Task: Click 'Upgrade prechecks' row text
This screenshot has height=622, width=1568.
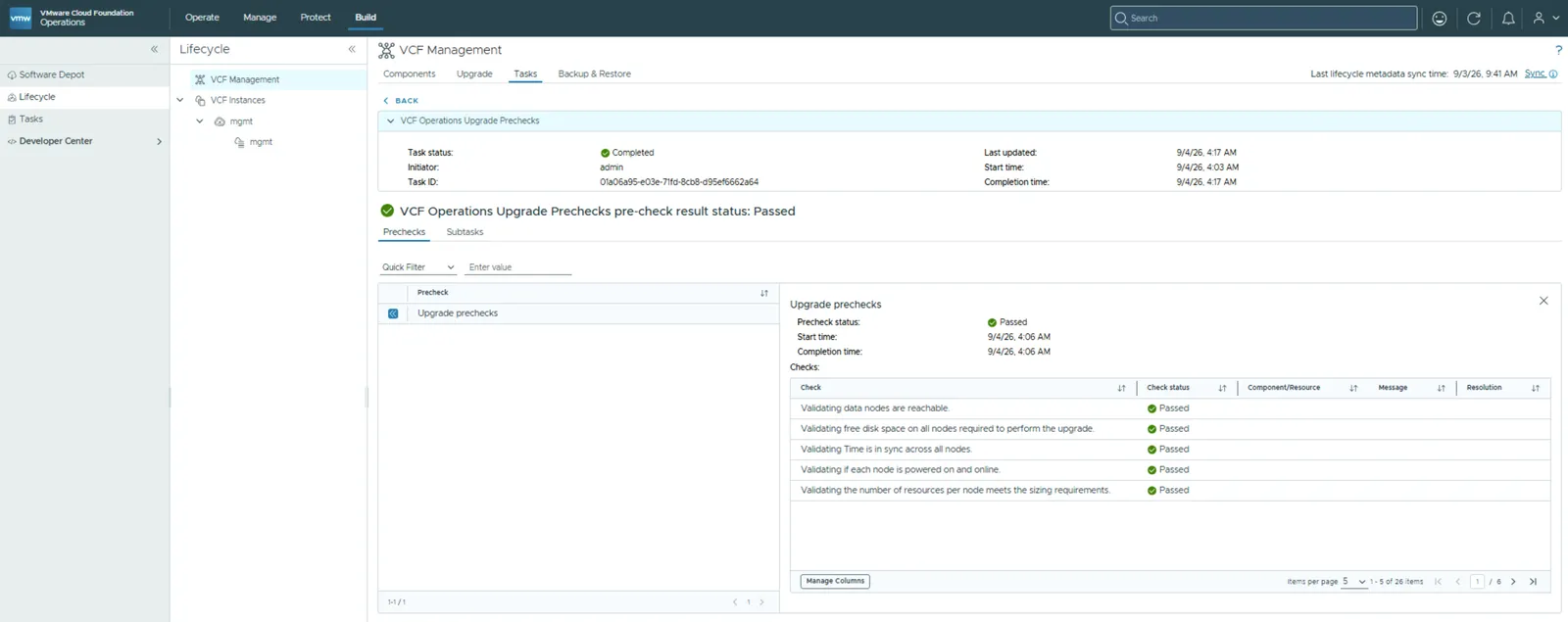Action: [x=458, y=313]
